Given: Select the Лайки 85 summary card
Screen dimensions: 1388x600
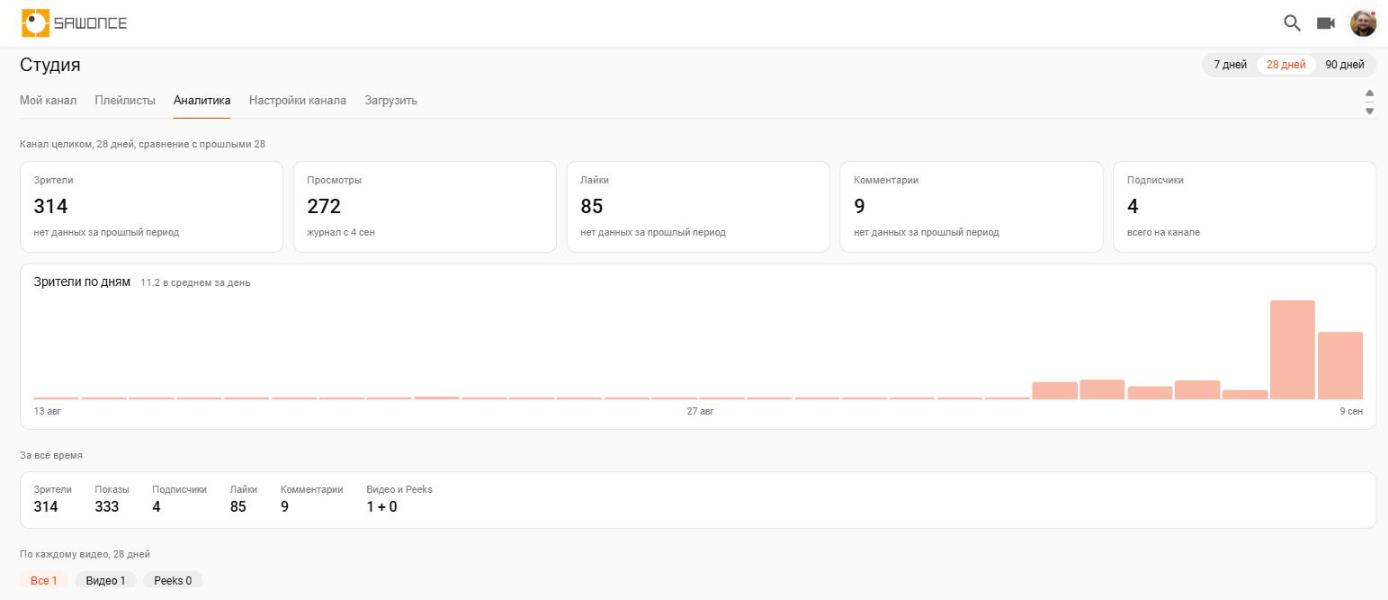Looking at the screenshot, I should click(698, 207).
